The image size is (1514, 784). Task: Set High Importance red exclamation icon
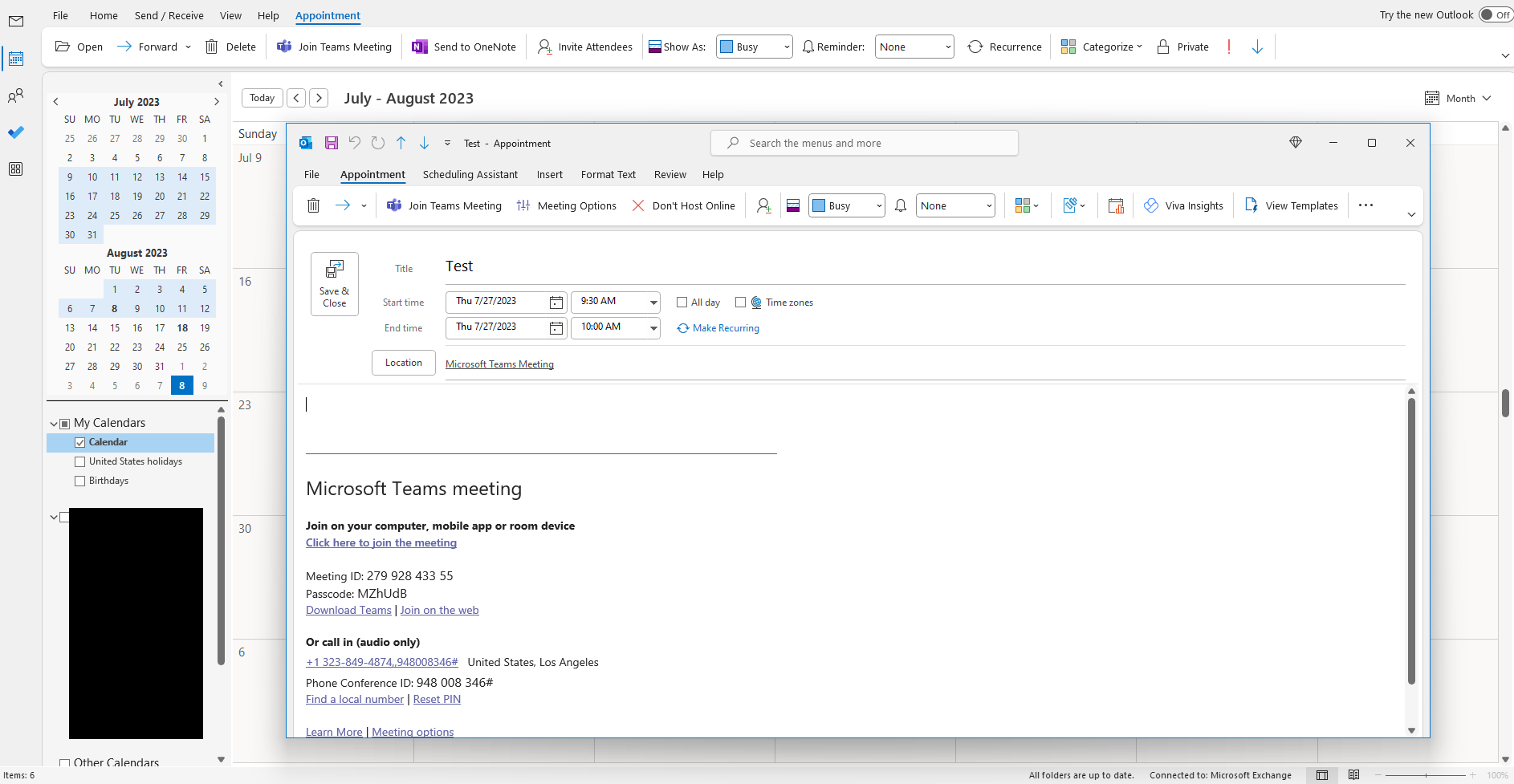click(1229, 47)
